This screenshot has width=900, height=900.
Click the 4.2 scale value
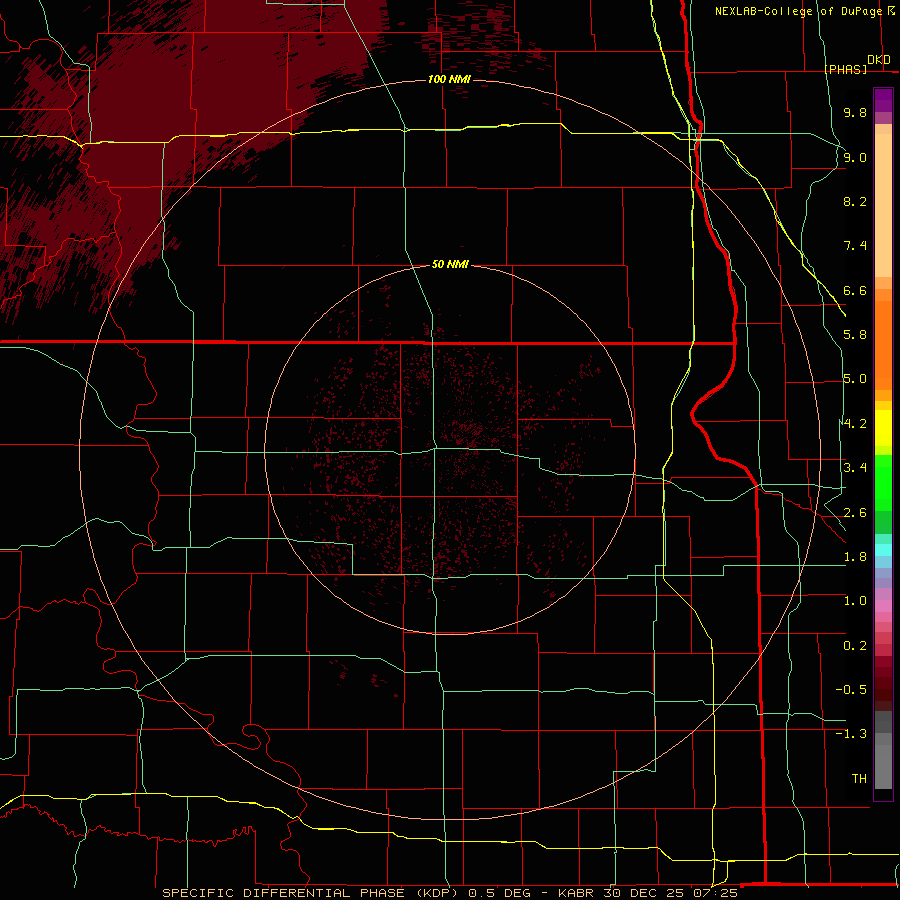click(855, 424)
